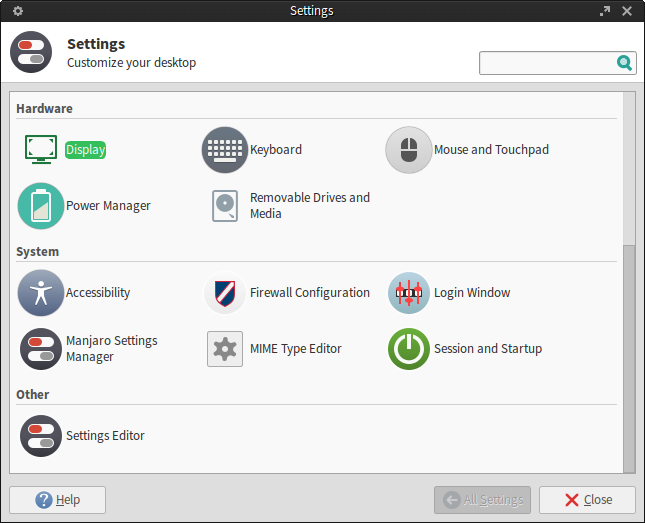The height and width of the screenshot is (523, 645).
Task: Click the Session and Startup label
Action: 488,349
